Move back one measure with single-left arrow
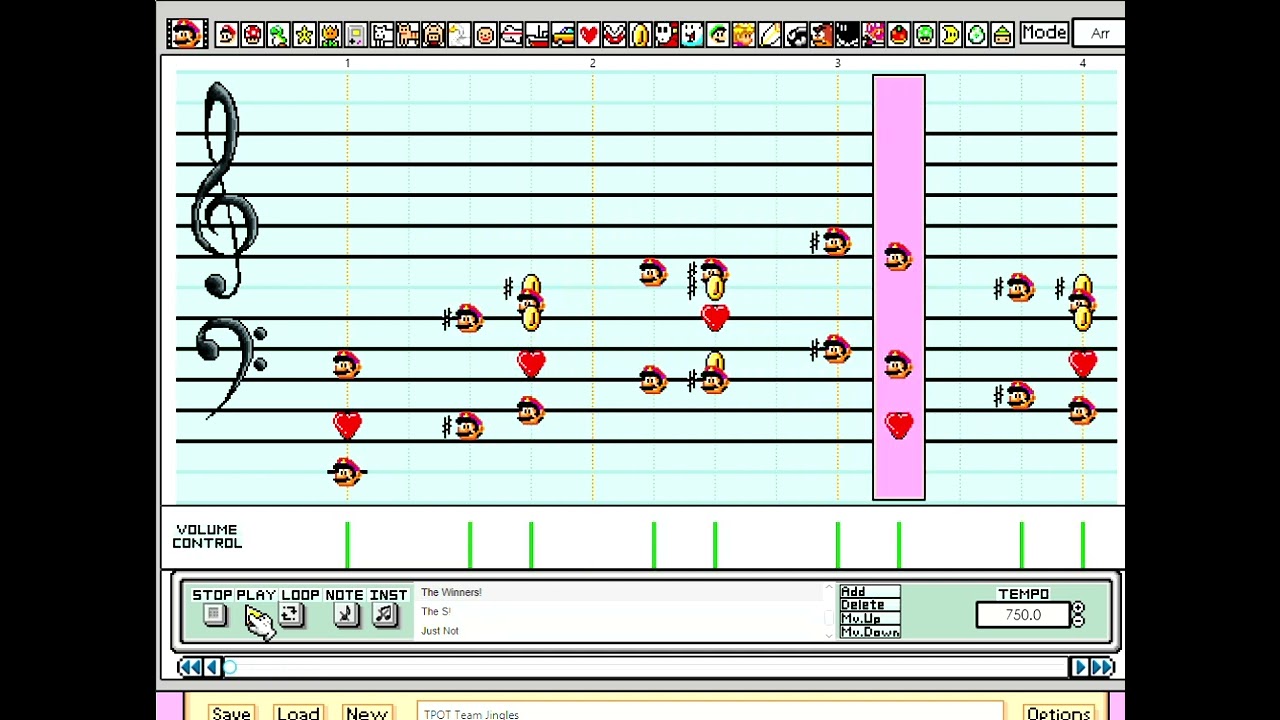1280x720 pixels. (212, 667)
